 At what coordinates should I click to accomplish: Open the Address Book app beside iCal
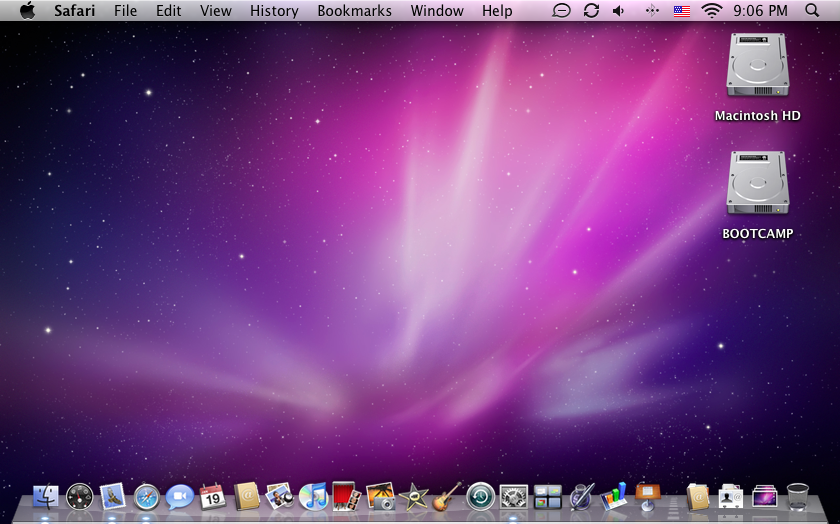[246, 496]
